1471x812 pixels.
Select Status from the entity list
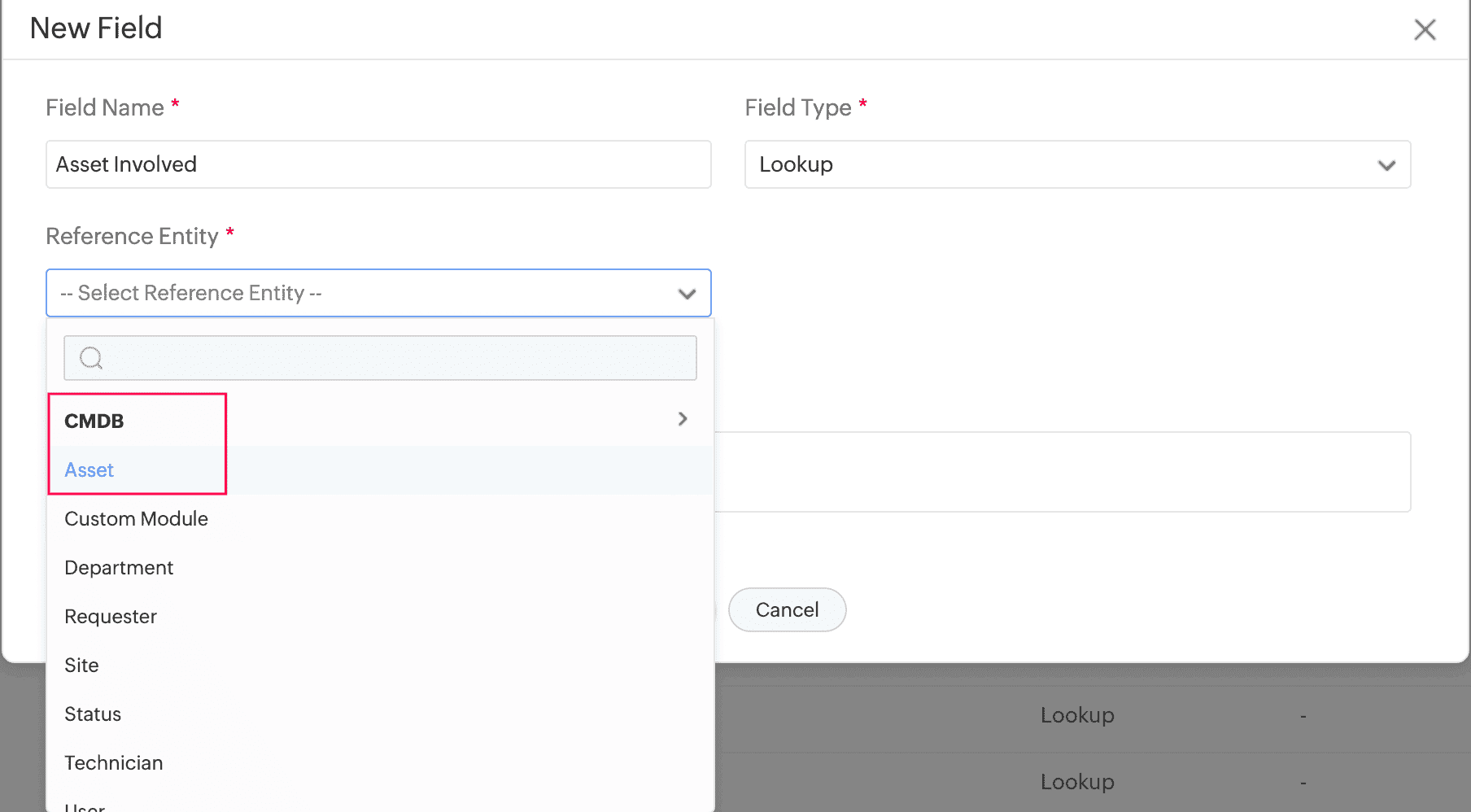coord(93,714)
